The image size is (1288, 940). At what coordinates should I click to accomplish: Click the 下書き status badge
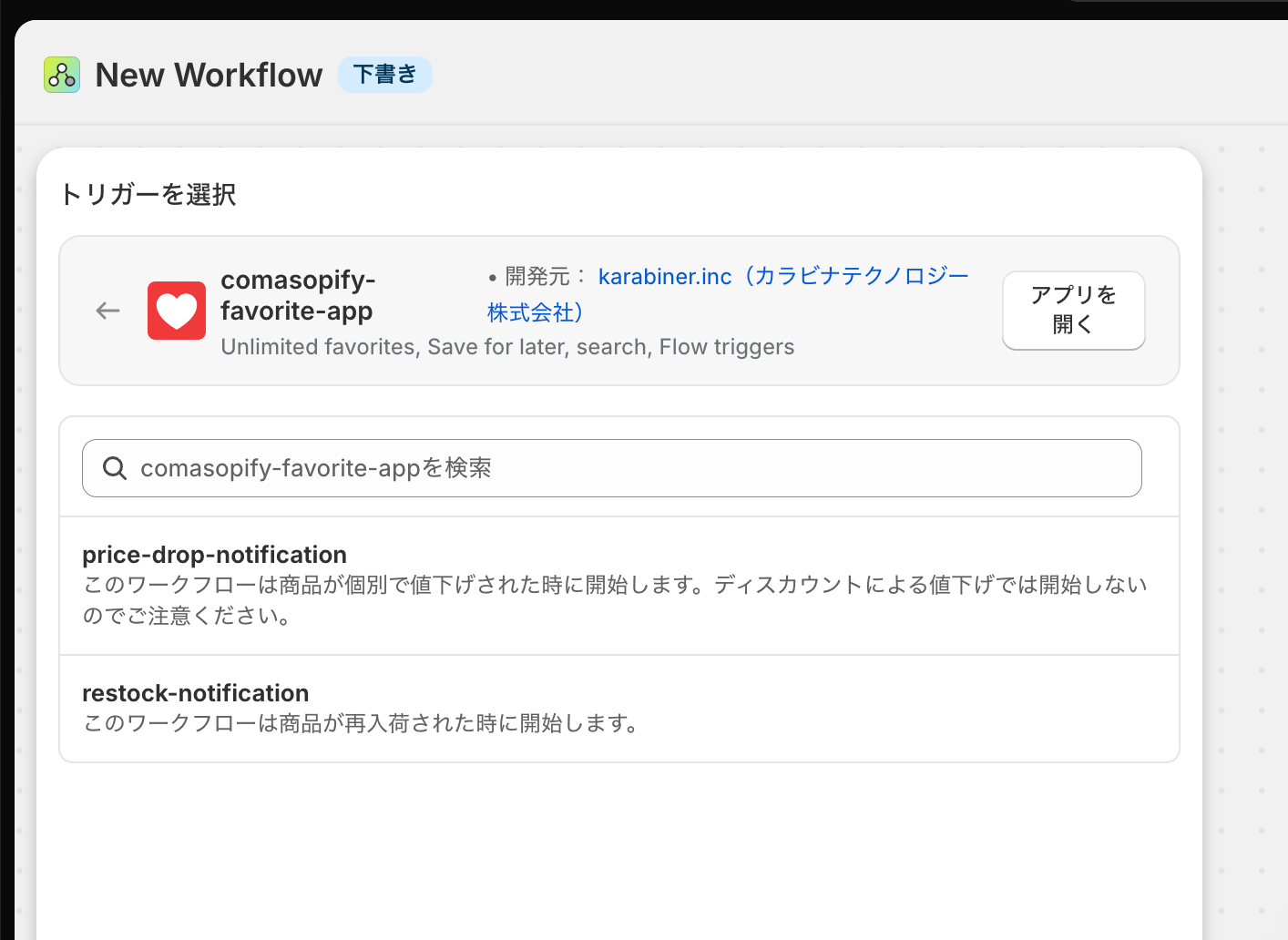(x=385, y=75)
